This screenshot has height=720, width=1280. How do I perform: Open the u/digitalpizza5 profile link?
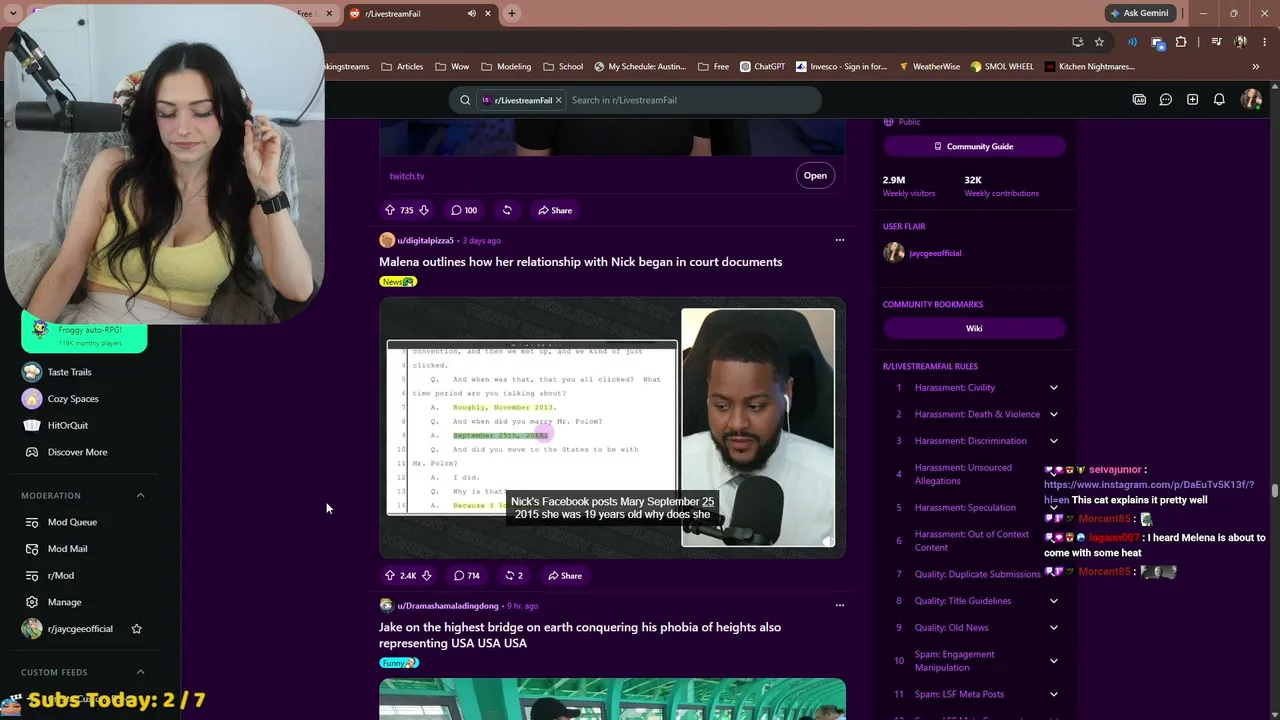coord(425,240)
